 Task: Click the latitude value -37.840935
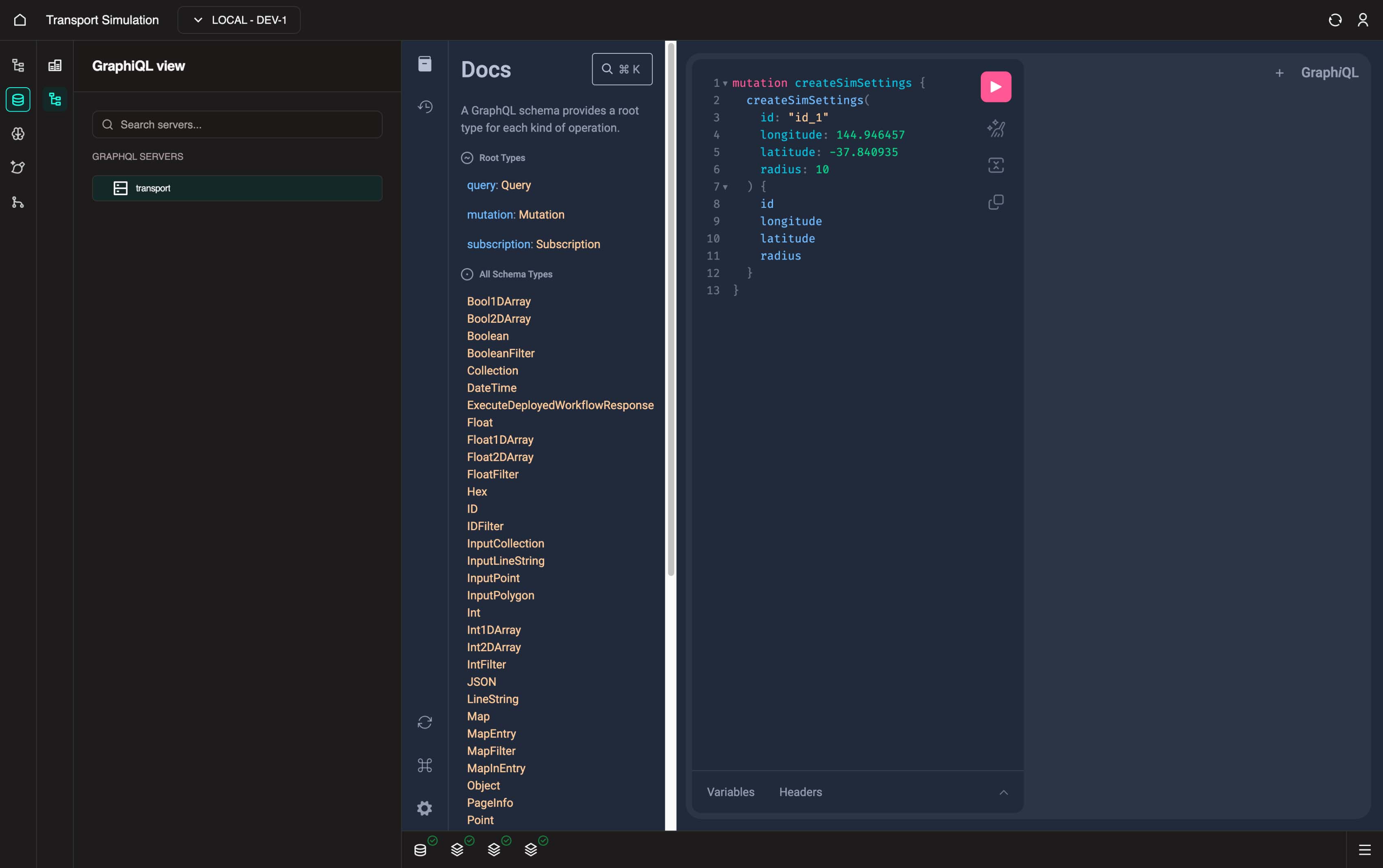pyautogui.click(x=863, y=152)
